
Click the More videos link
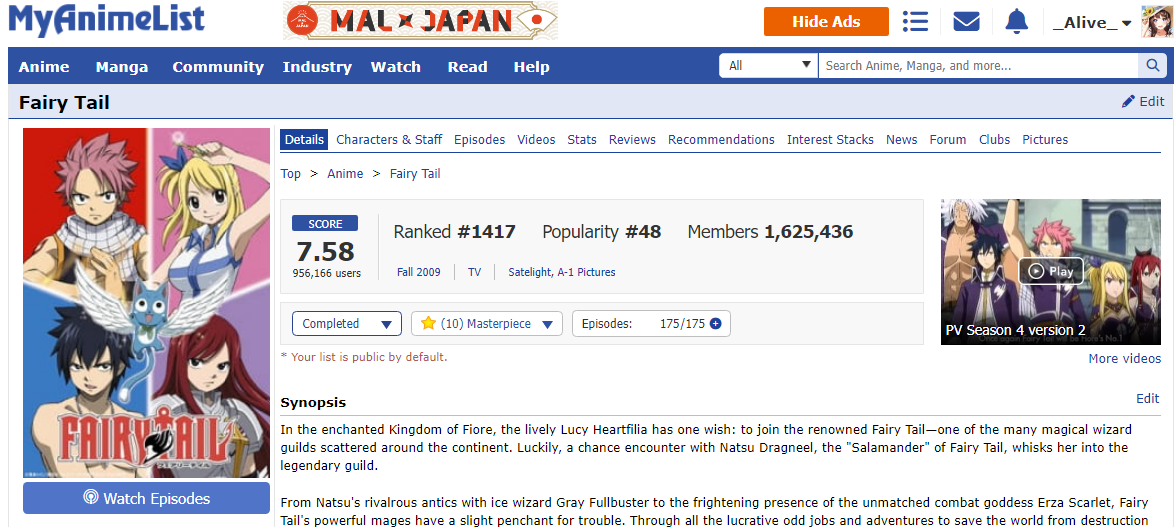1125,358
